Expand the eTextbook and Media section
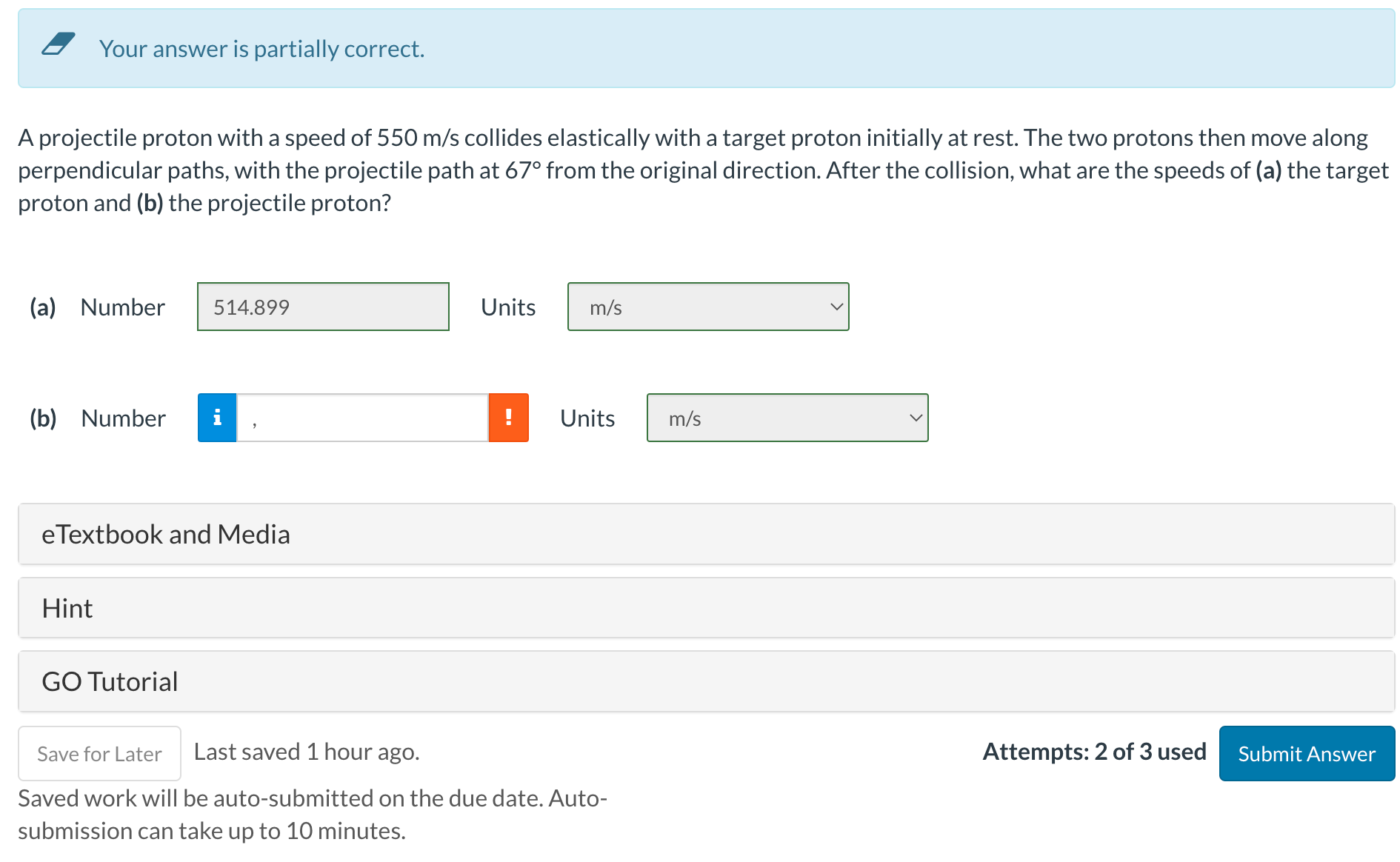 (x=707, y=534)
